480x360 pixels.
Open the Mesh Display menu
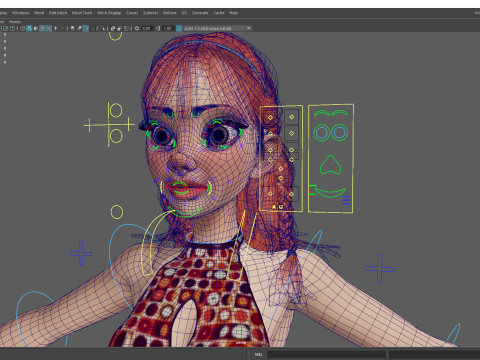click(x=109, y=13)
